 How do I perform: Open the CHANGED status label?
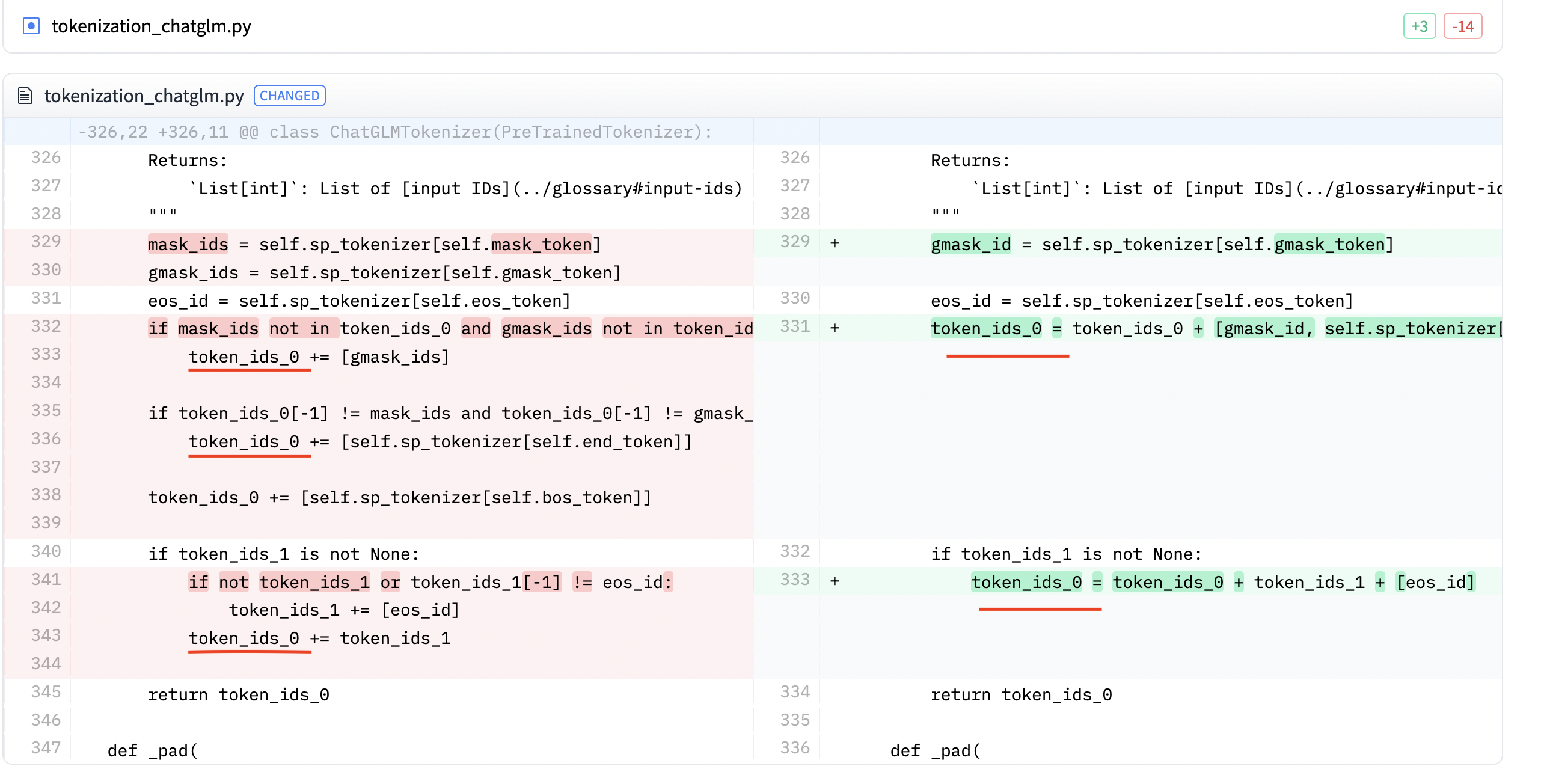point(289,96)
